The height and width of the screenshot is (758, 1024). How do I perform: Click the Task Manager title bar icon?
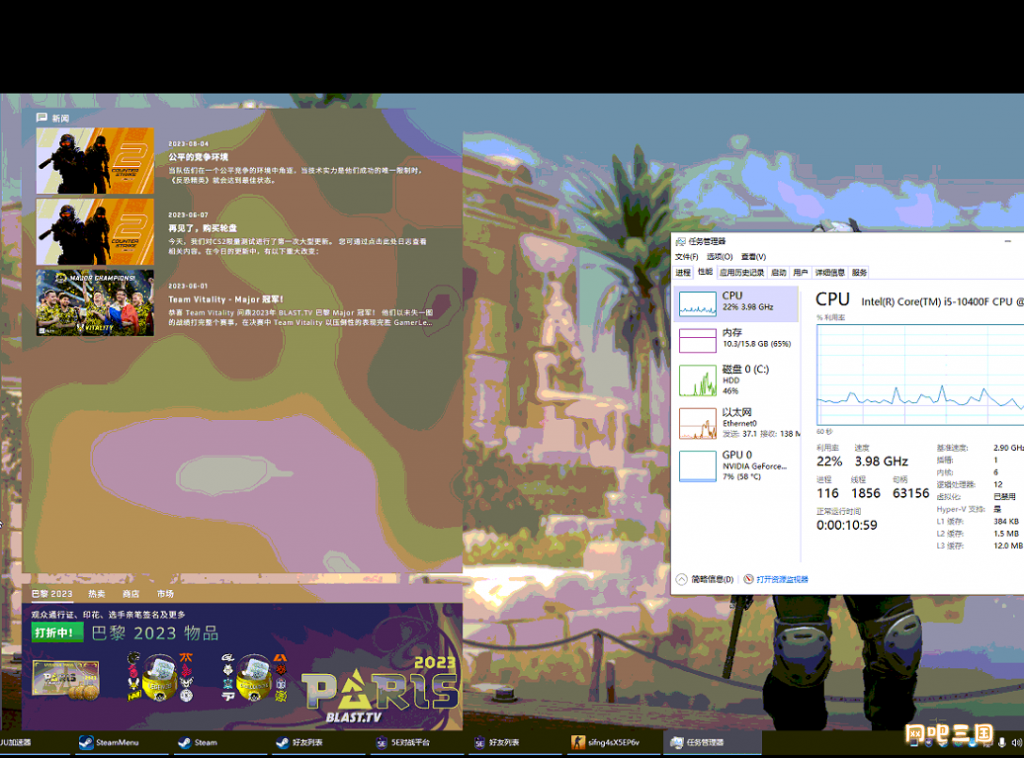pyautogui.click(x=680, y=241)
